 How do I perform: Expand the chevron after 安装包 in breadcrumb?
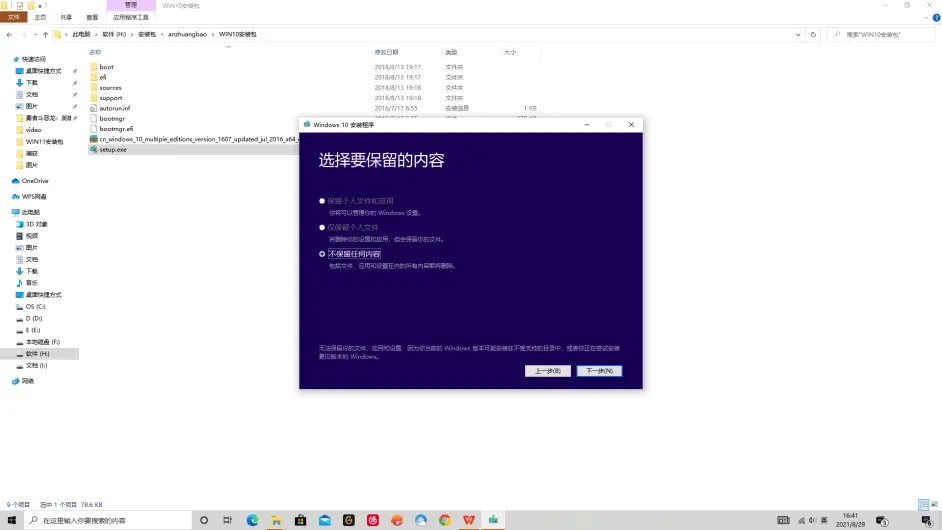(162, 34)
